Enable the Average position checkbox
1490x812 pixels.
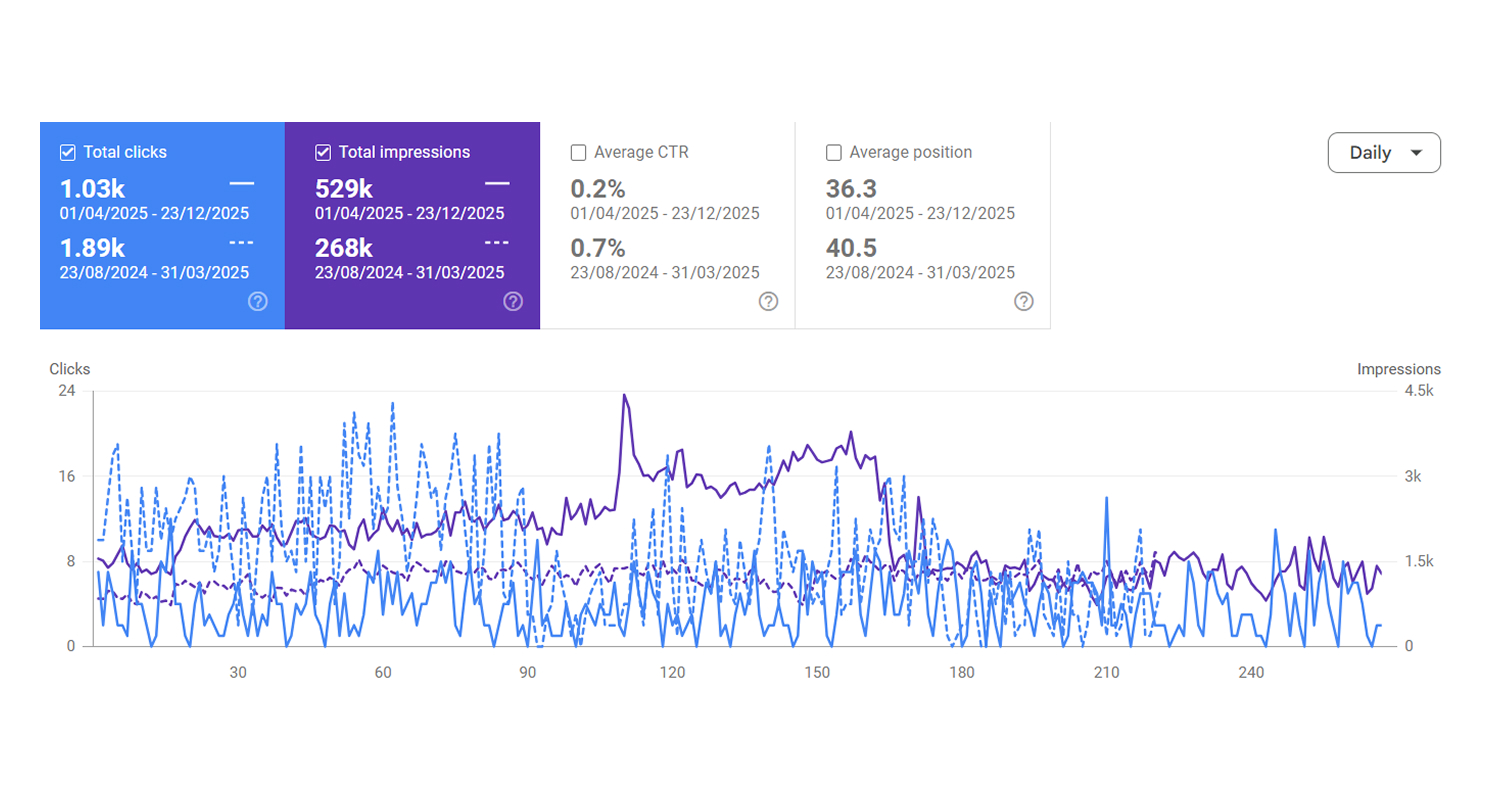coord(833,153)
